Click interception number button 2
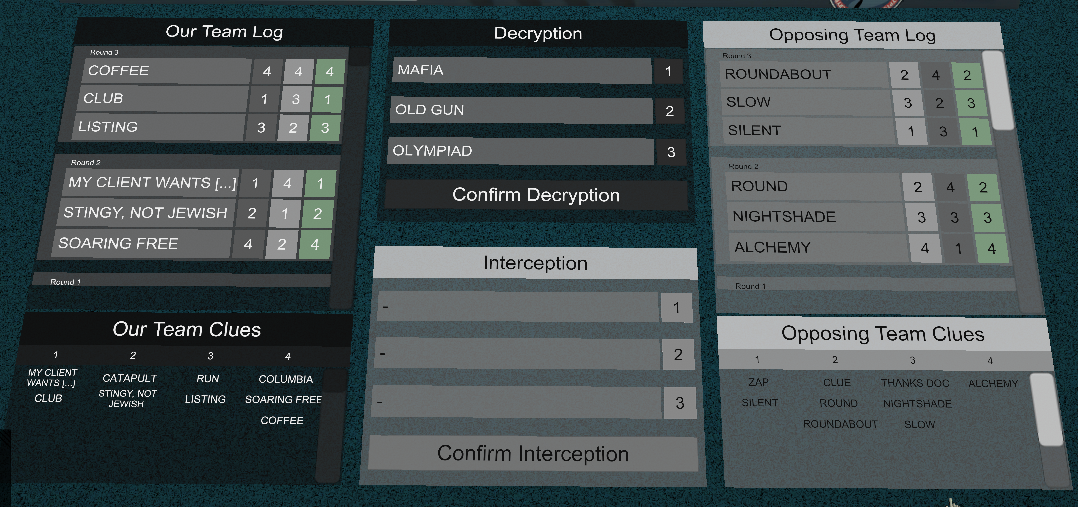1078x507 pixels. (x=678, y=355)
